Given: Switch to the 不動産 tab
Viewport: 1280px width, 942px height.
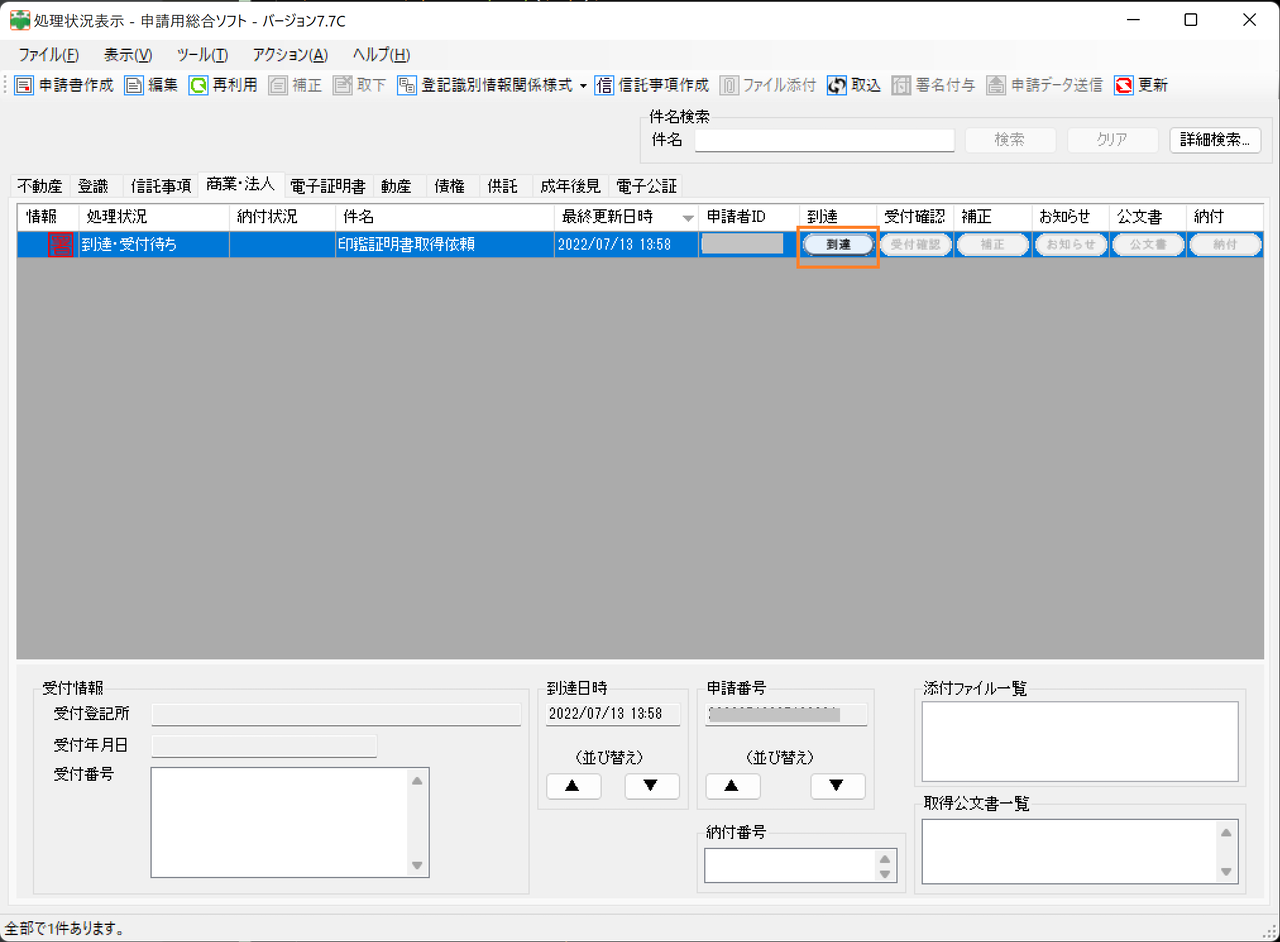Looking at the screenshot, I should click(x=39, y=185).
